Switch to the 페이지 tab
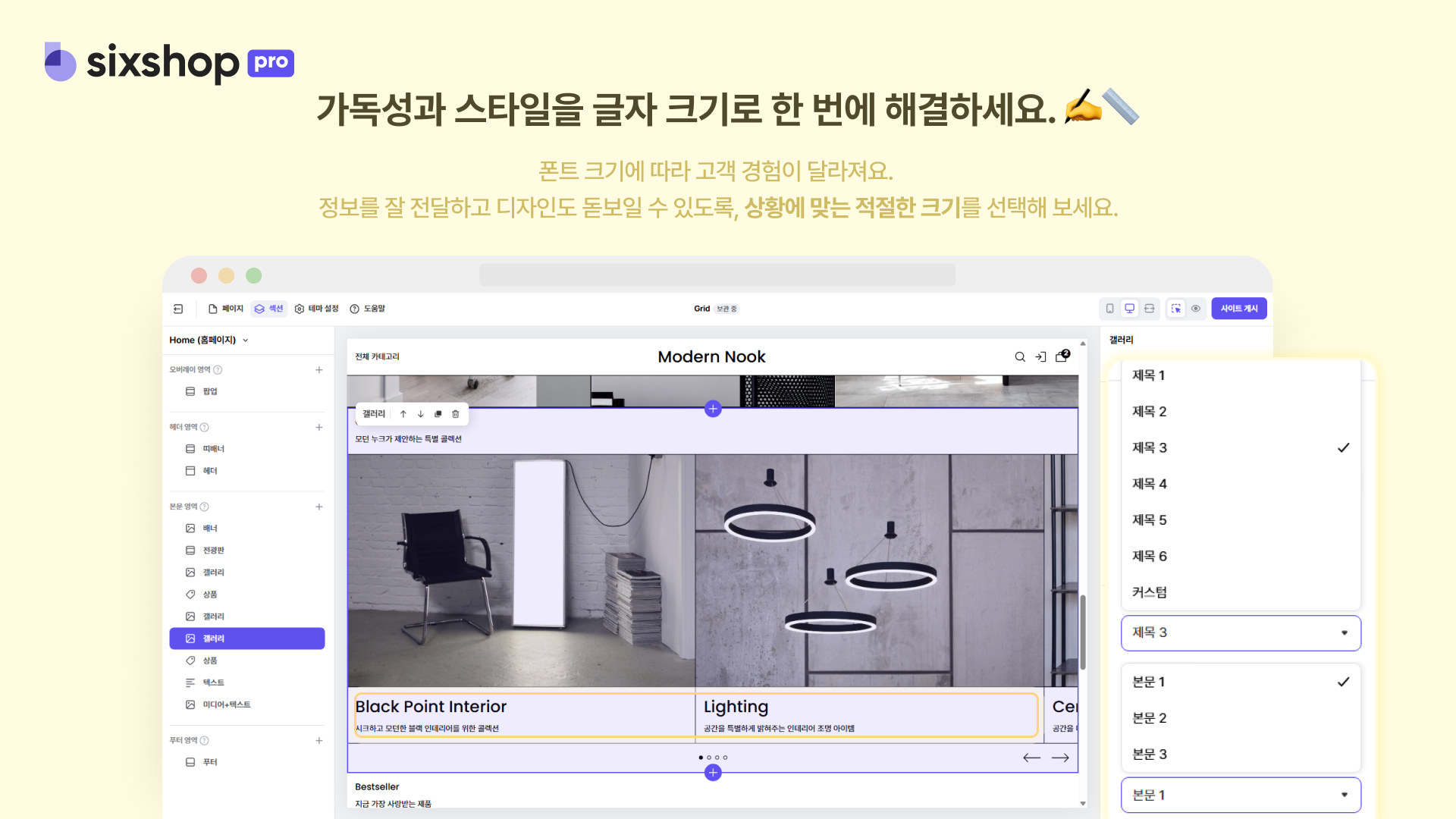1456x819 pixels. [226, 309]
